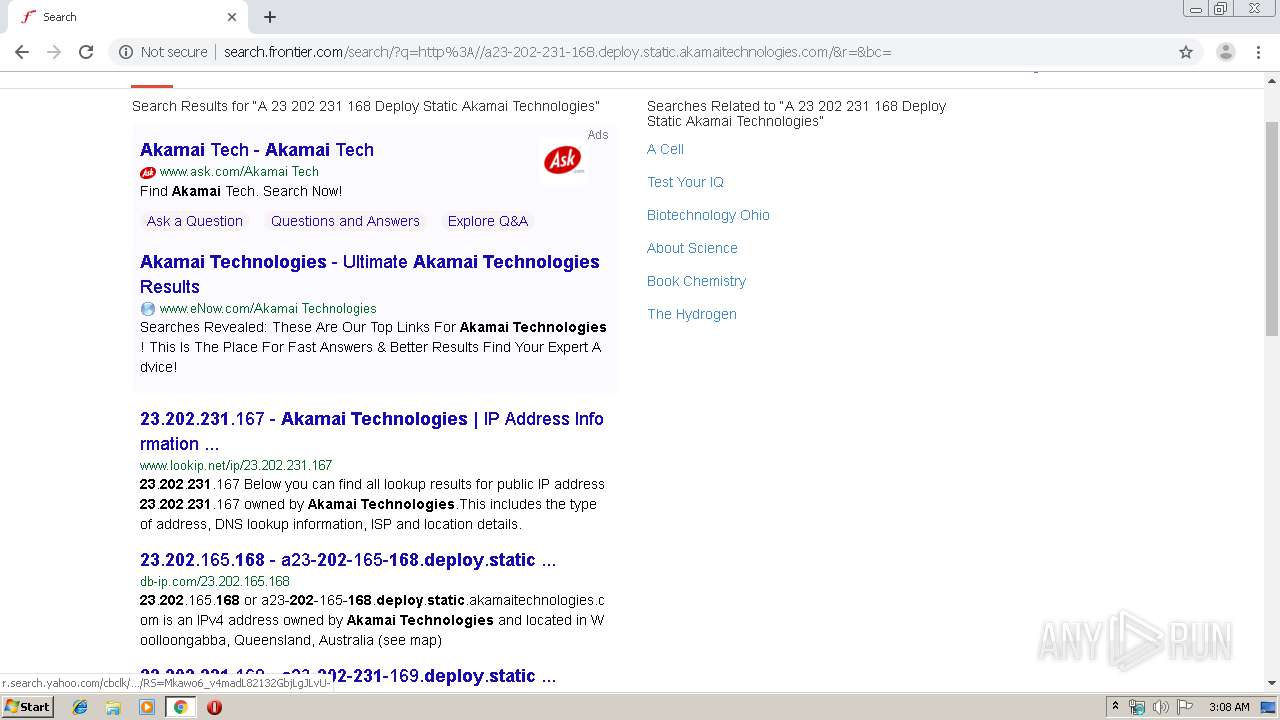Viewport: 1280px width, 720px height.
Task: Follow the Ask a Question link
Action: (195, 221)
